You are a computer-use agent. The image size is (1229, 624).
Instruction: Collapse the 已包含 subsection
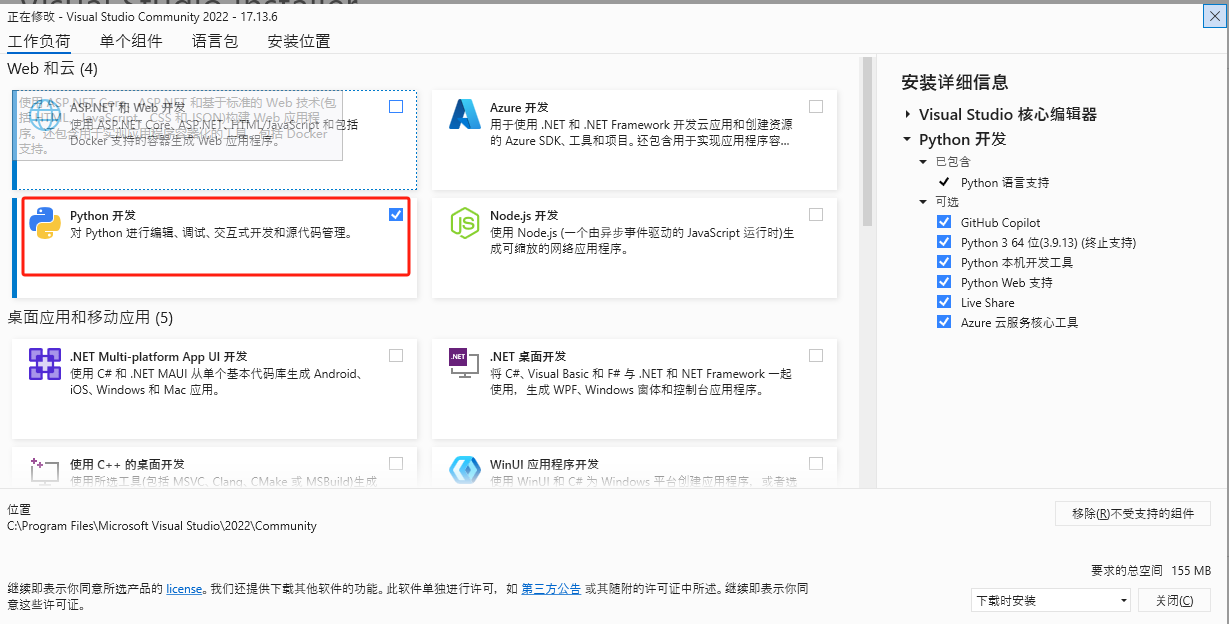(924, 161)
